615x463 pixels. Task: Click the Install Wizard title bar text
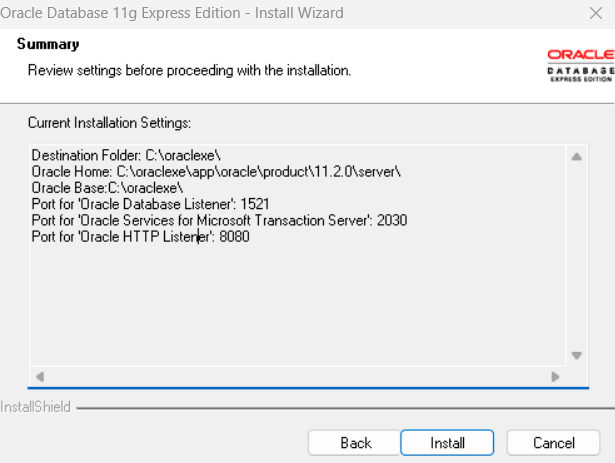172,13
